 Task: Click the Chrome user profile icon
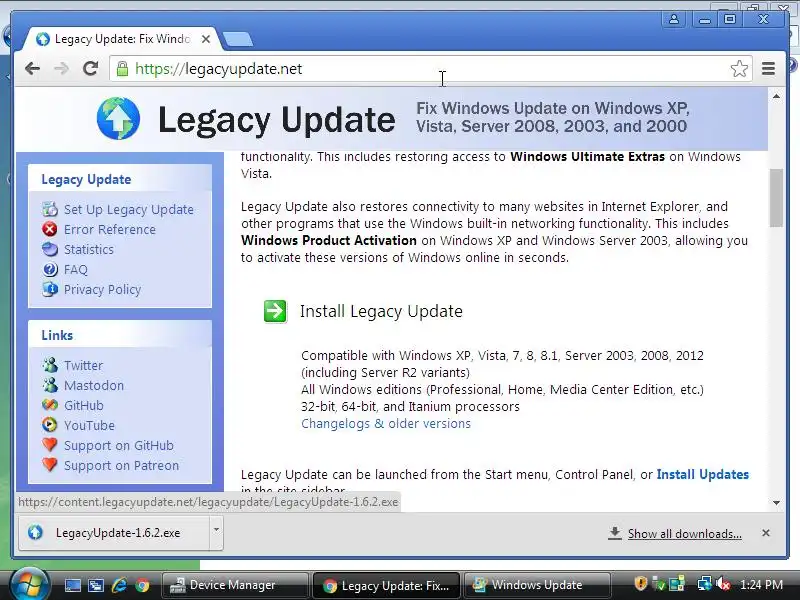[x=673, y=19]
